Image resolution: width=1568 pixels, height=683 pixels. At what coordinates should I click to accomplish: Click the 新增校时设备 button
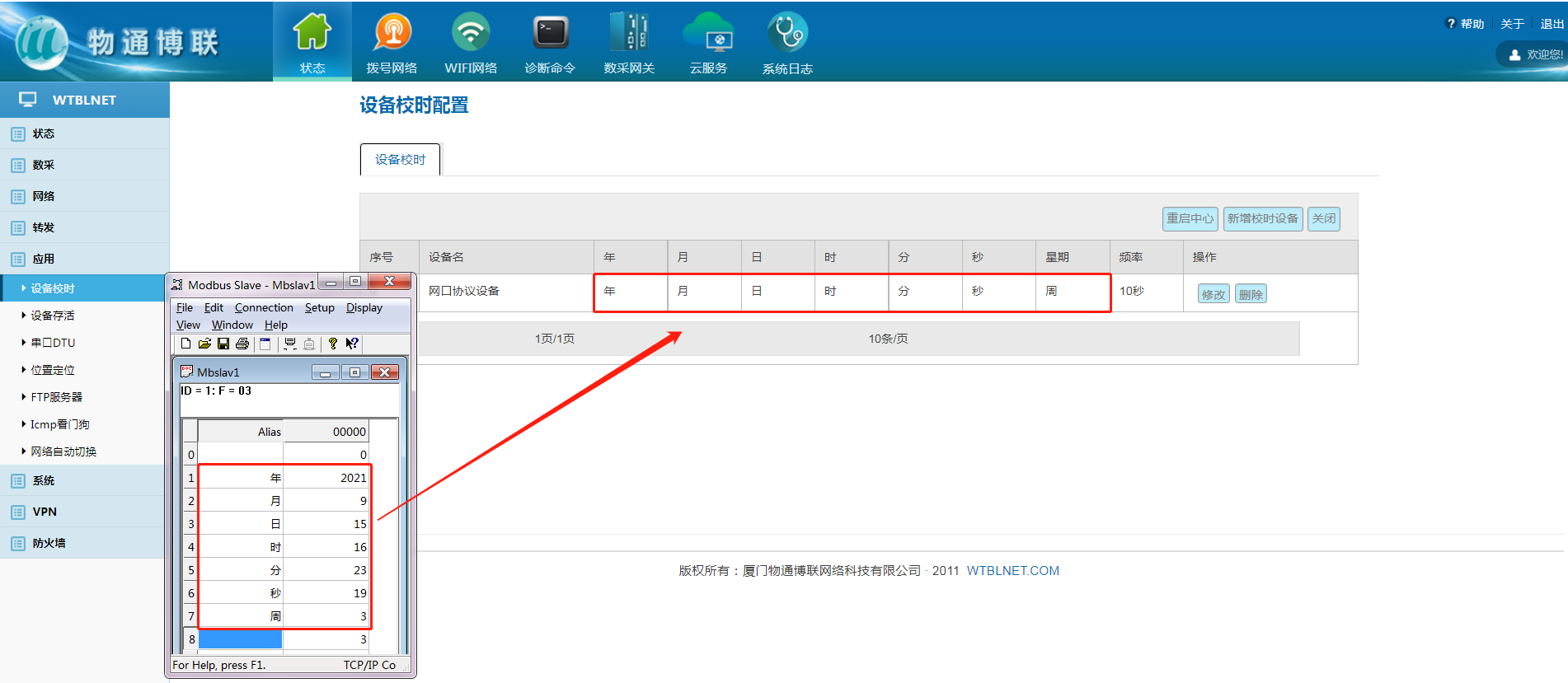coord(1262,218)
